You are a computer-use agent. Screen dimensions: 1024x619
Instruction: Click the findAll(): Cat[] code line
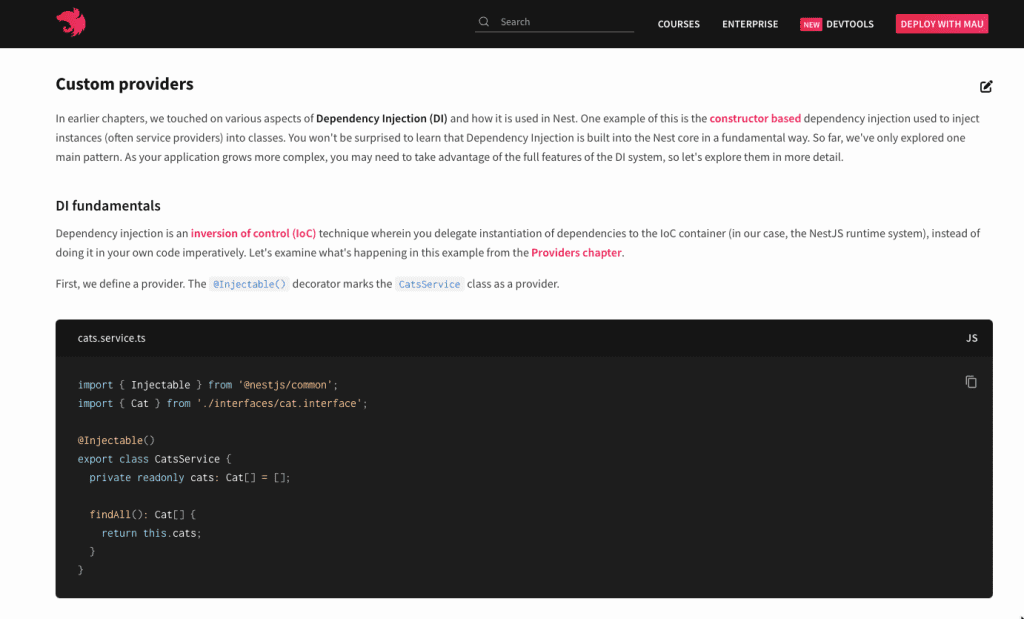[x=142, y=515]
